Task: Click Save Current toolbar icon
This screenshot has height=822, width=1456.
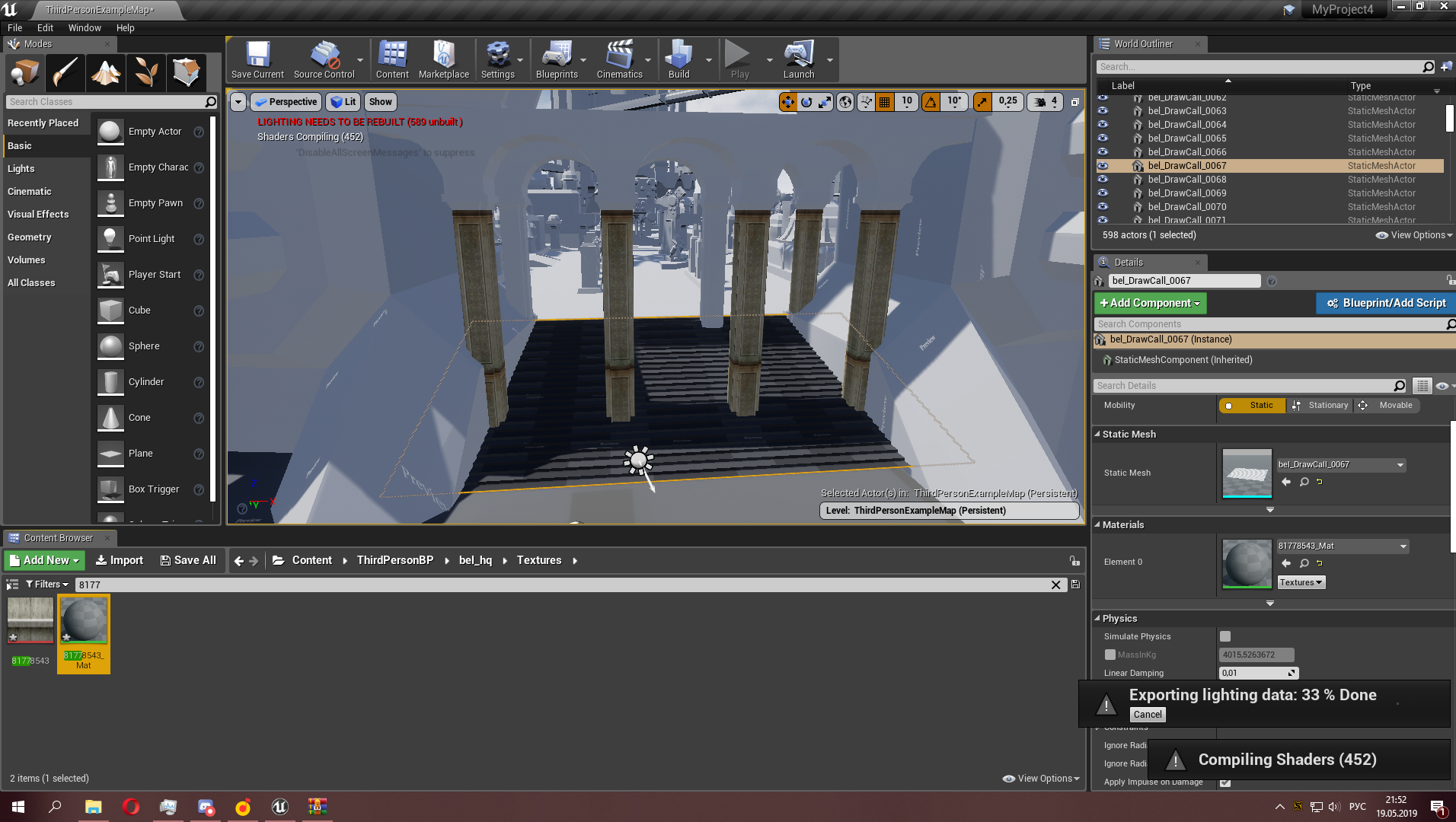Action: 257,59
